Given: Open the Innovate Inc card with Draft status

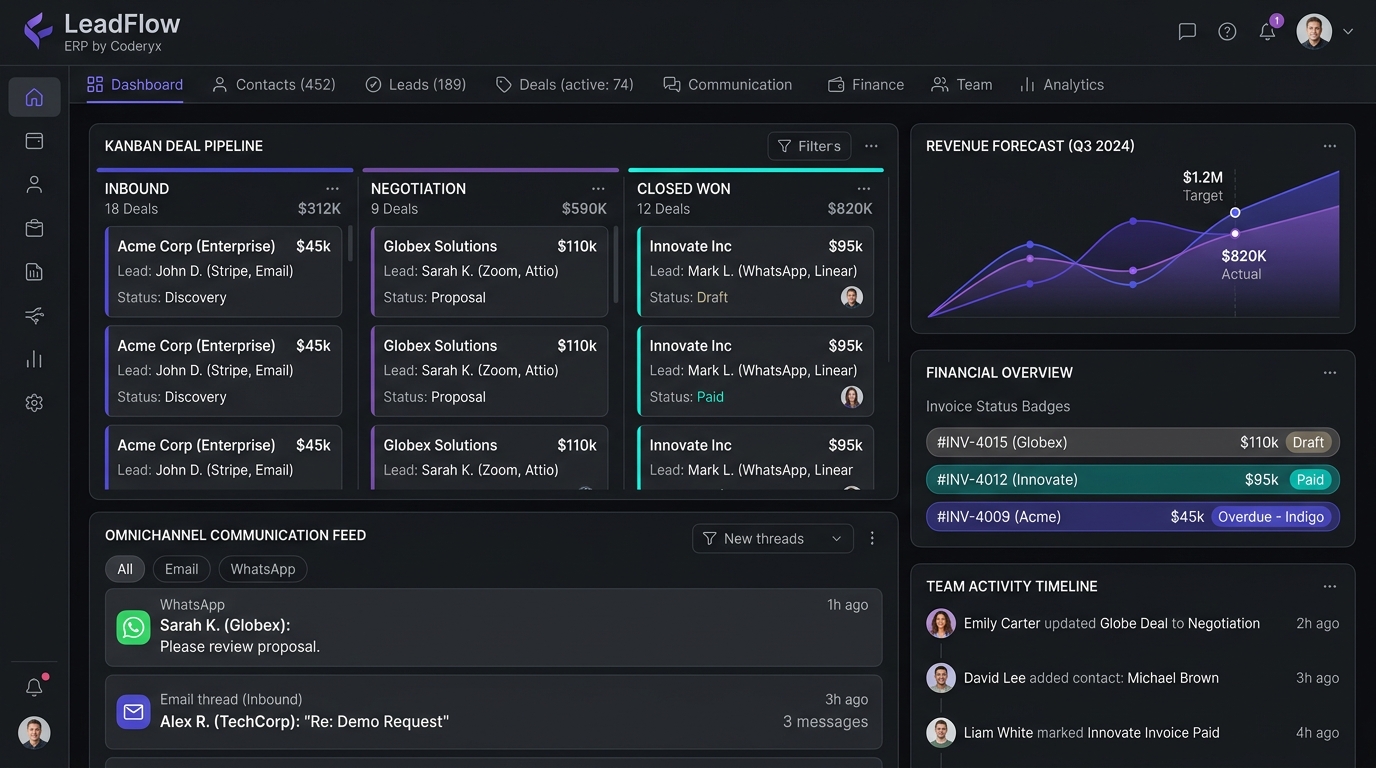Looking at the screenshot, I should click(755, 272).
